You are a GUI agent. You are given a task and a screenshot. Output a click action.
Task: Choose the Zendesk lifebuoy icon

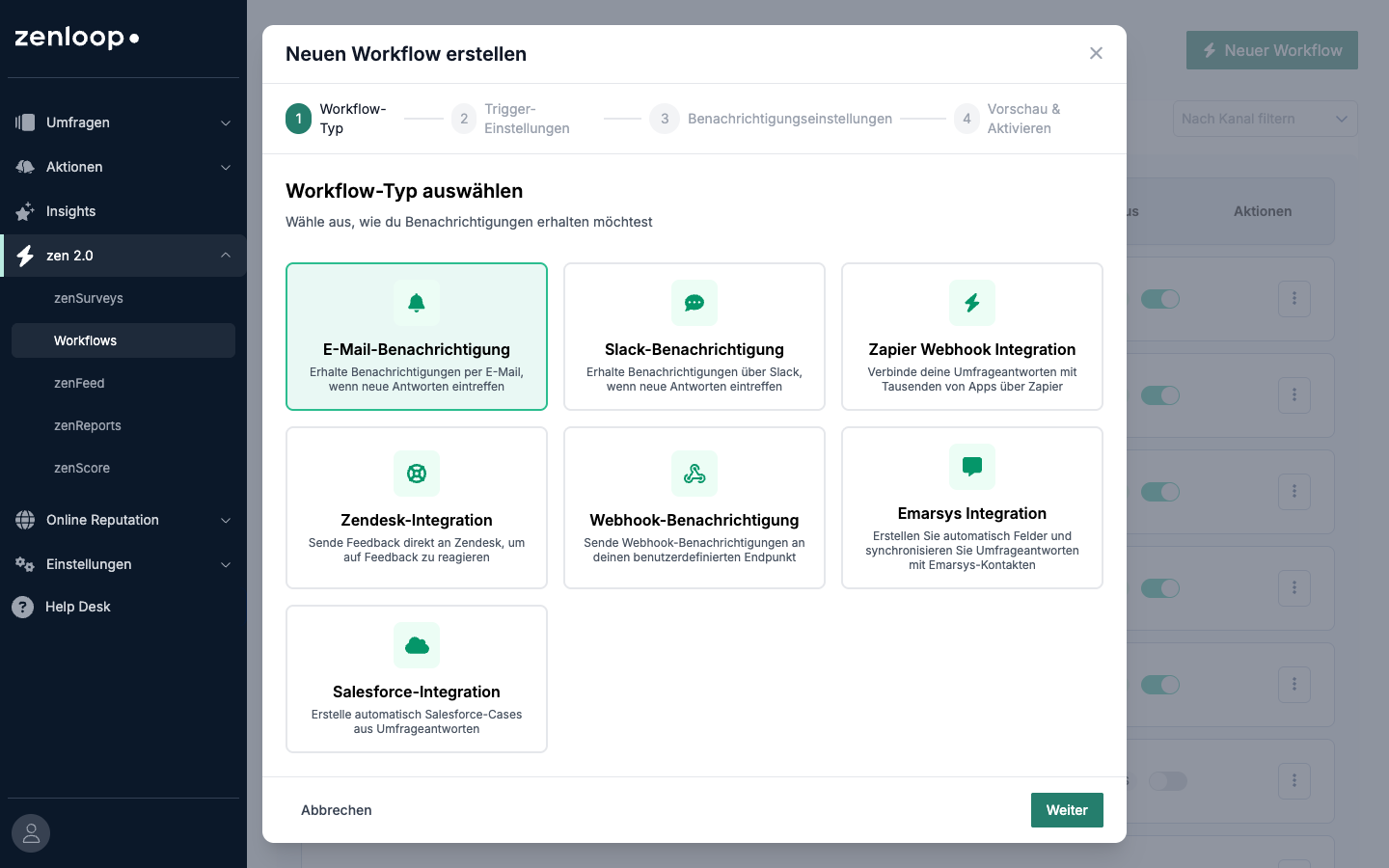point(417,474)
